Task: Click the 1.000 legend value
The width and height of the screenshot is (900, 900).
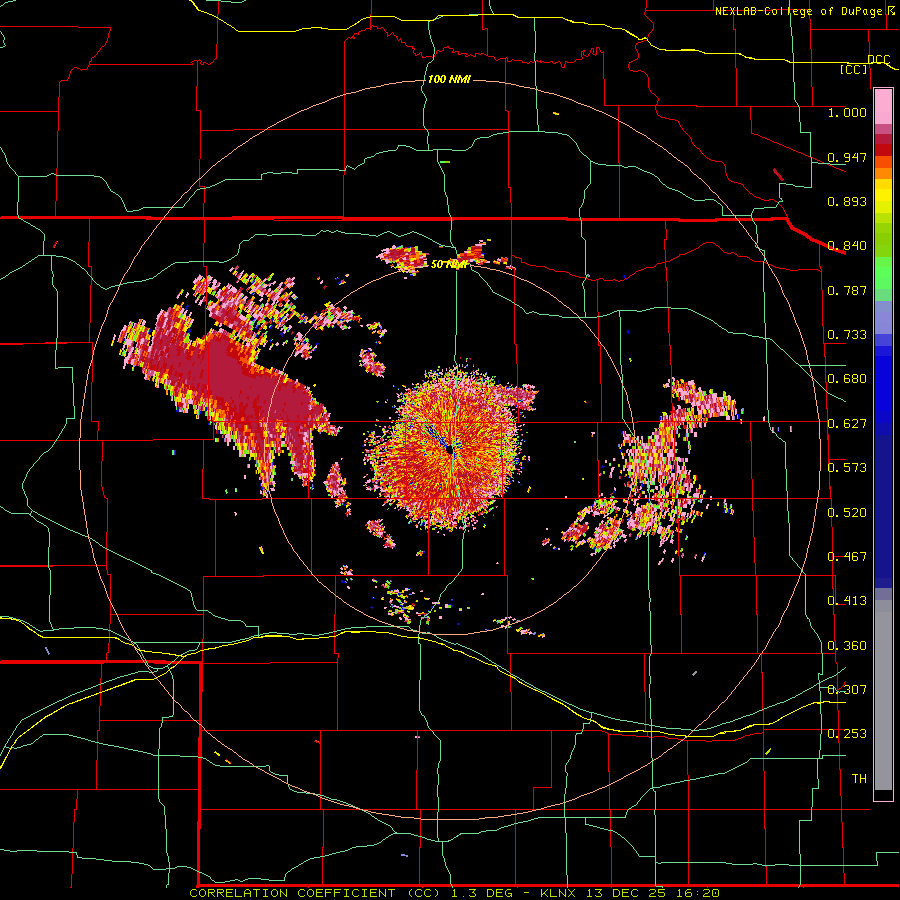Action: (847, 112)
